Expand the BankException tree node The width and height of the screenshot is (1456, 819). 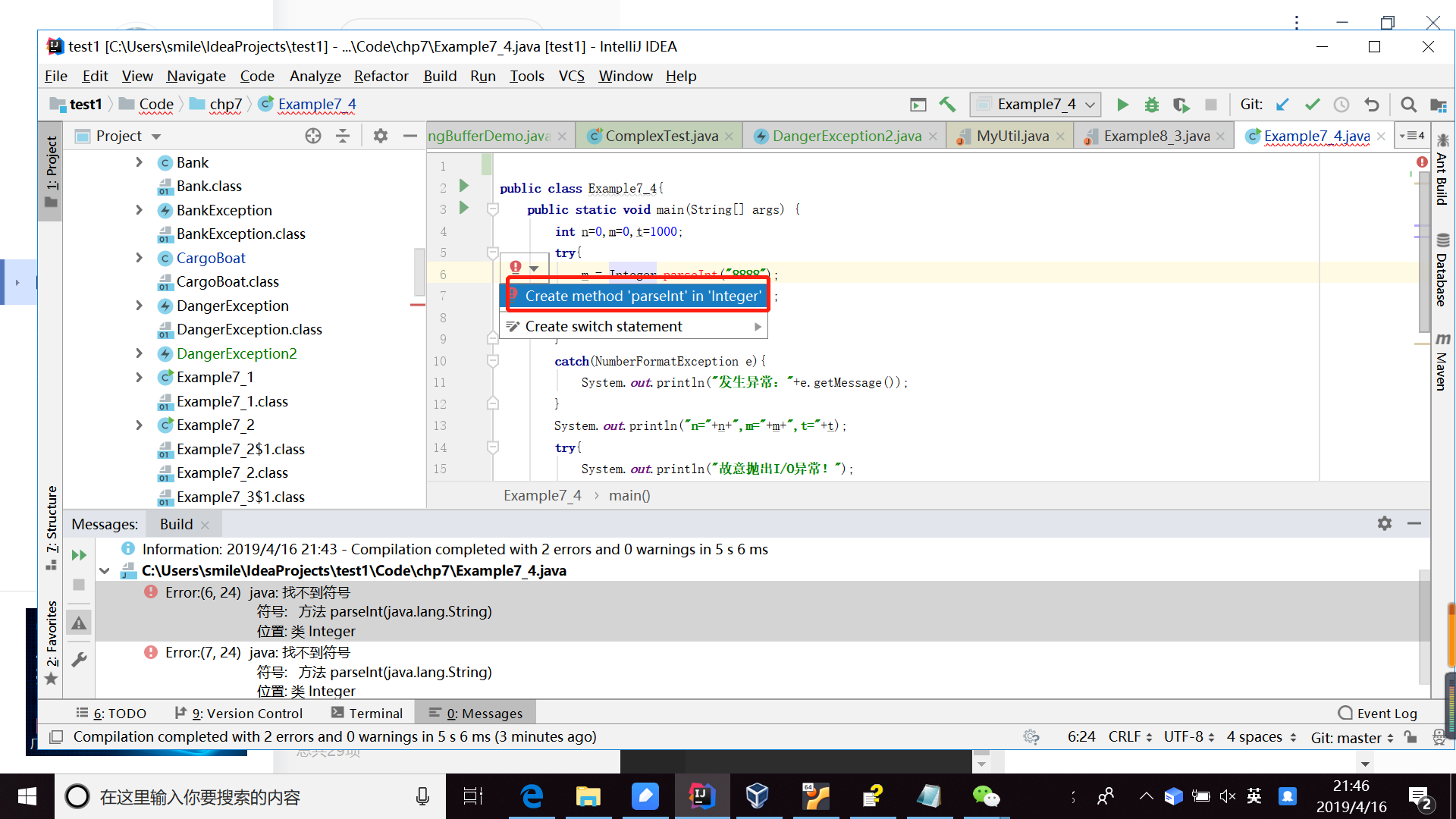(139, 210)
